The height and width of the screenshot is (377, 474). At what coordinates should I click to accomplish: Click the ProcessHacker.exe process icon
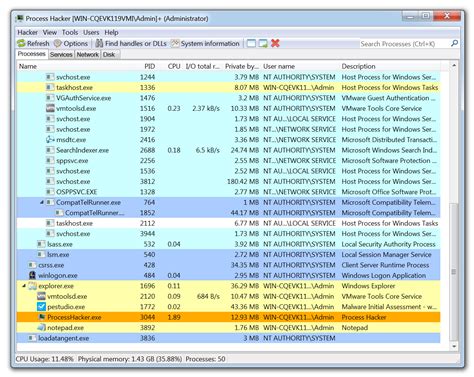(41, 317)
